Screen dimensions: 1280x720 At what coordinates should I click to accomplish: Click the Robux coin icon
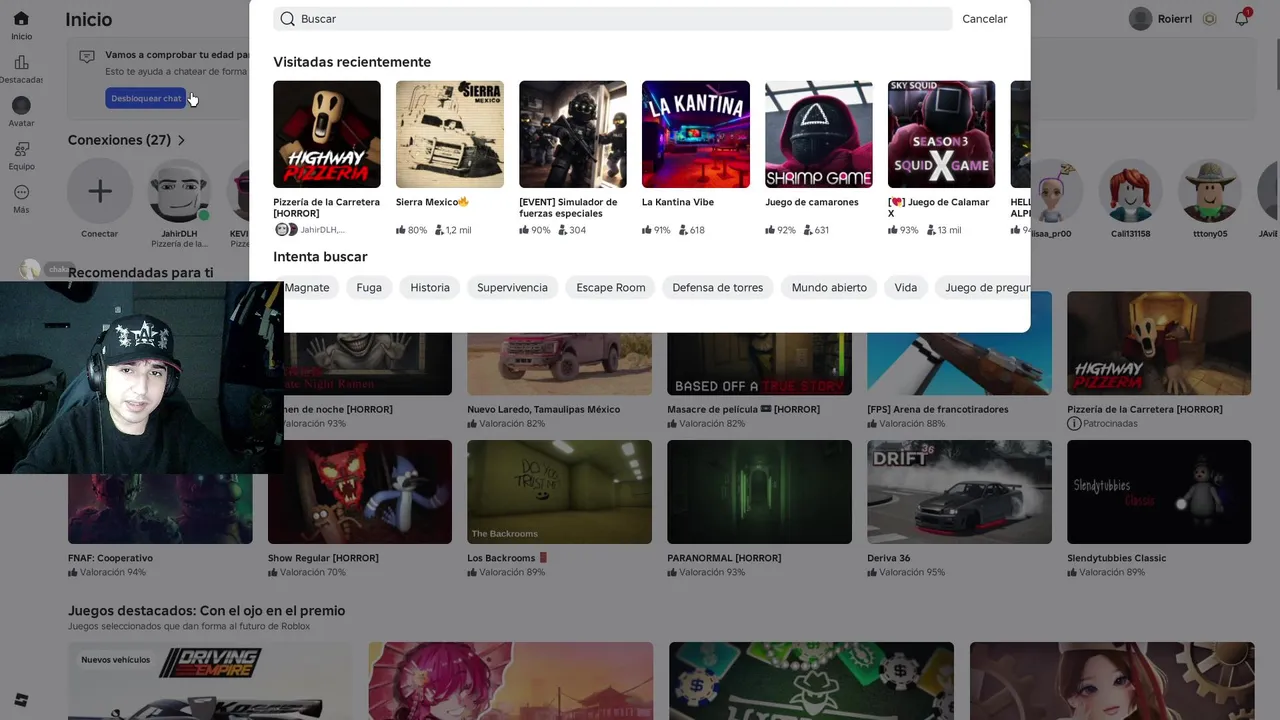(x=1209, y=19)
